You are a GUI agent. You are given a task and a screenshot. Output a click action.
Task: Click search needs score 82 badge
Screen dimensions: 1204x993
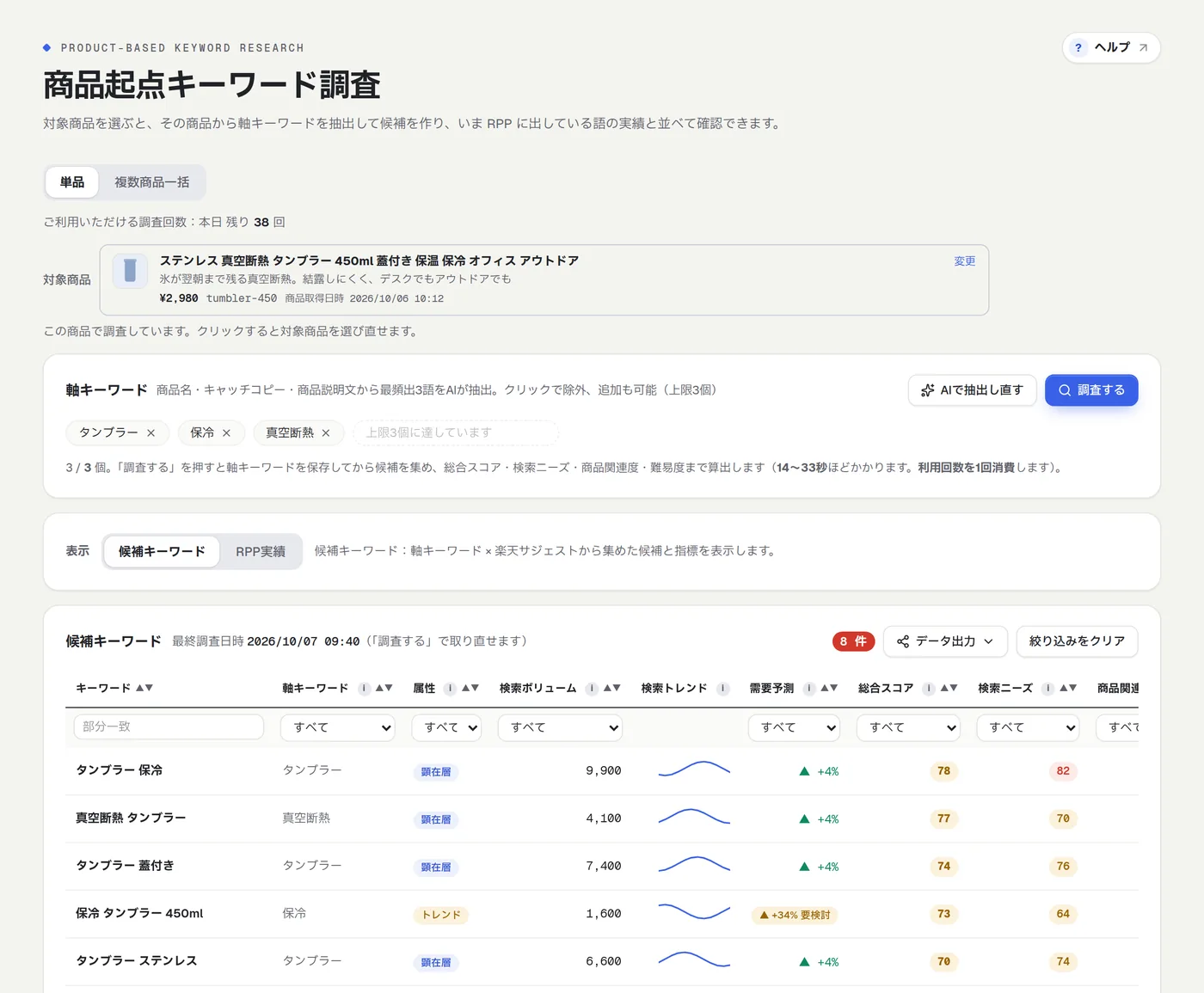coord(1063,771)
